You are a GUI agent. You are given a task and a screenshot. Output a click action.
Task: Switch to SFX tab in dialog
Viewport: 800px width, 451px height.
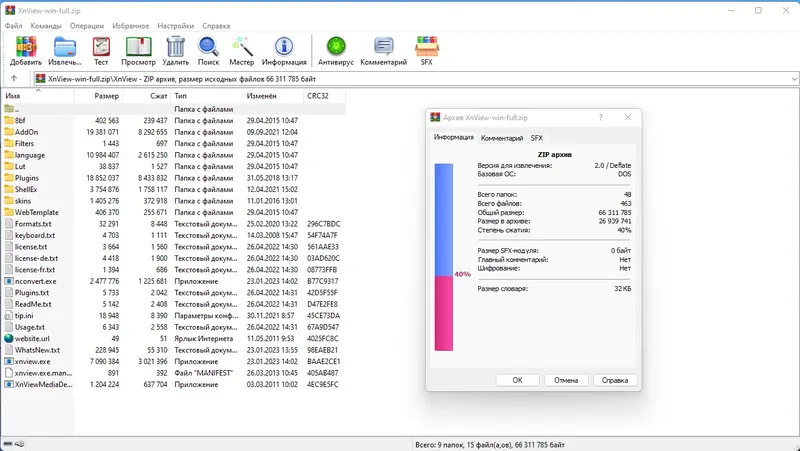click(x=537, y=138)
